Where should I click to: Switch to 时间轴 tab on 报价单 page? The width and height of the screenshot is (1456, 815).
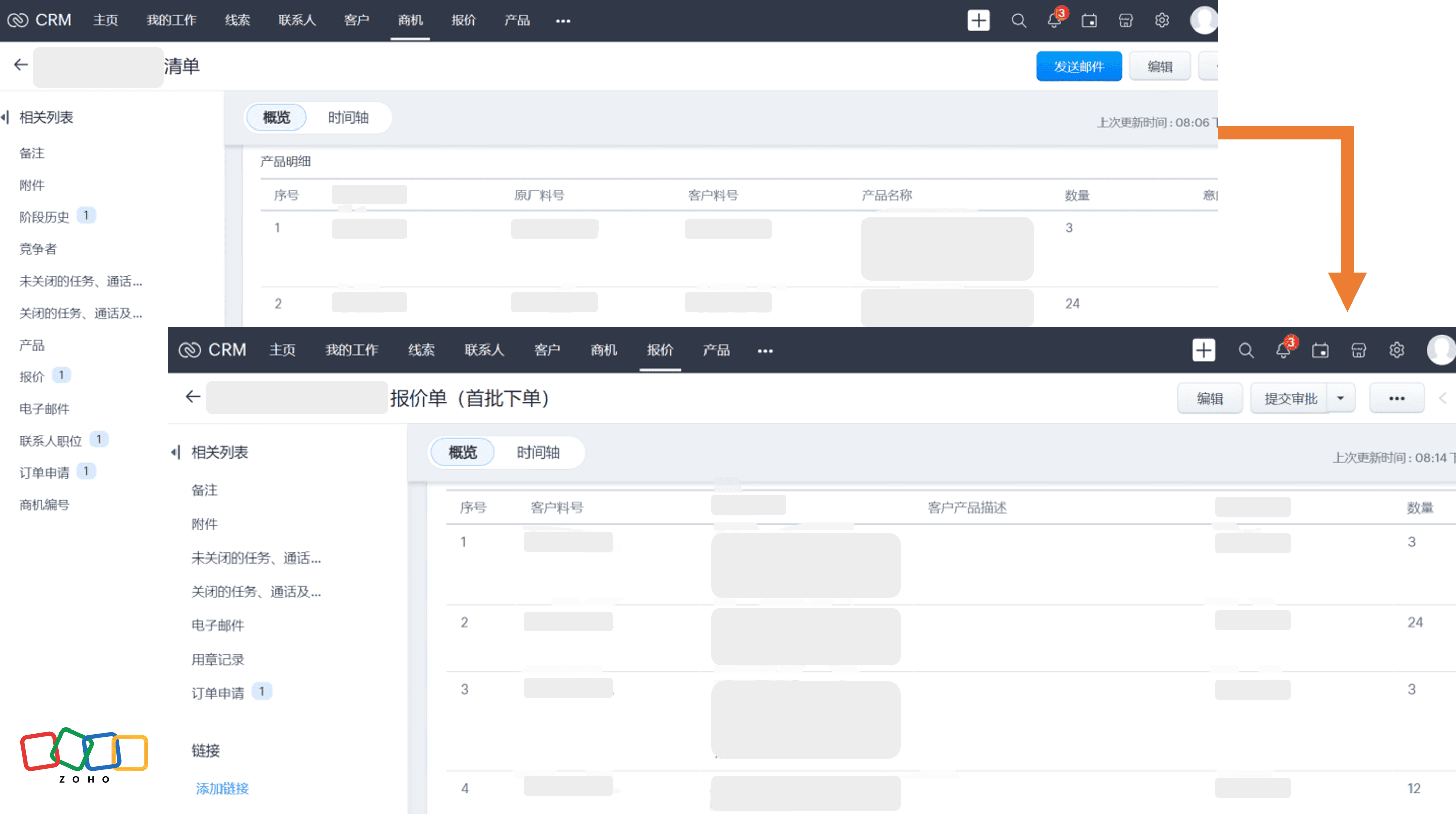[x=538, y=452]
